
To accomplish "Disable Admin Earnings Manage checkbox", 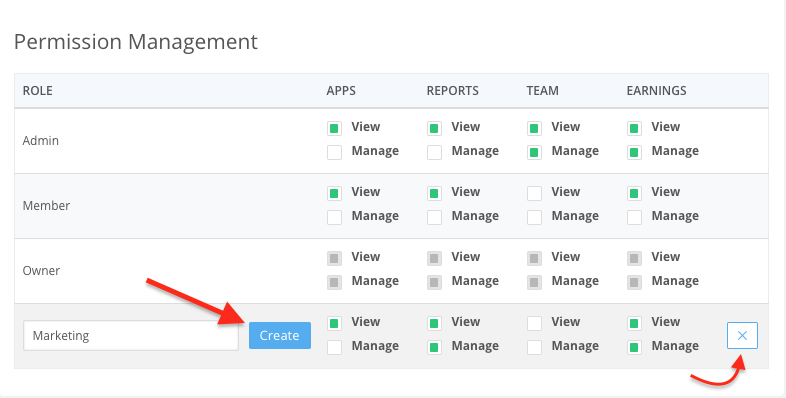I will [x=634, y=152].
